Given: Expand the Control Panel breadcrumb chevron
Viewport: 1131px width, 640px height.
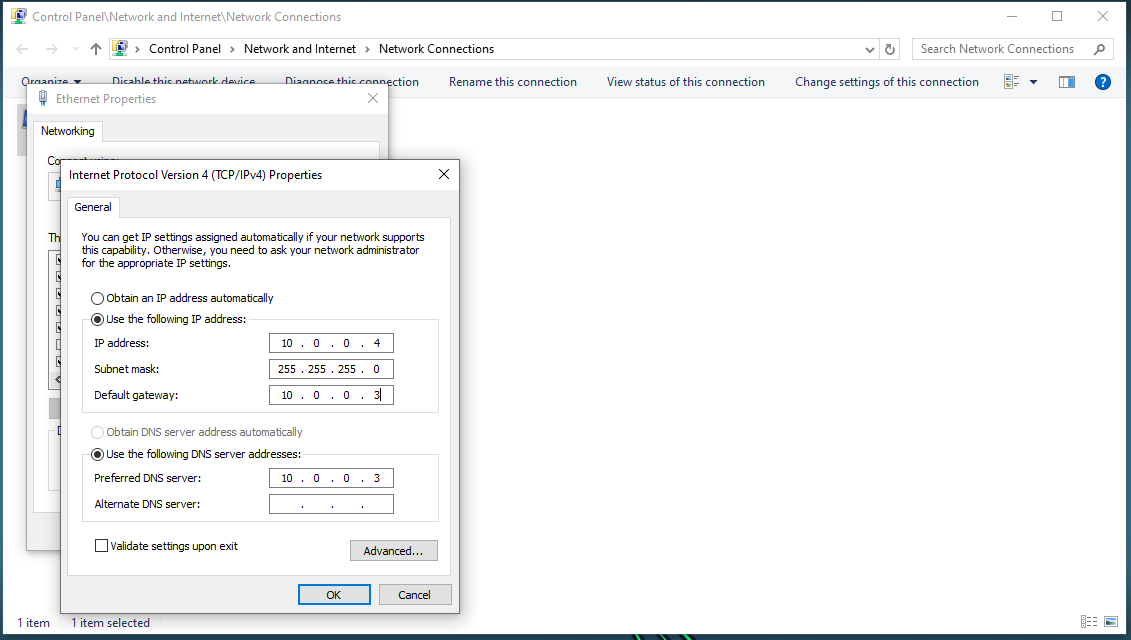Looking at the screenshot, I should [231, 49].
